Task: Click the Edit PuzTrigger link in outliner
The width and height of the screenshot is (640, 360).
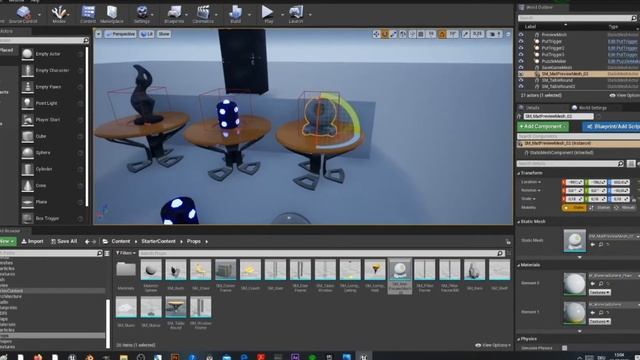Action: pos(622,42)
